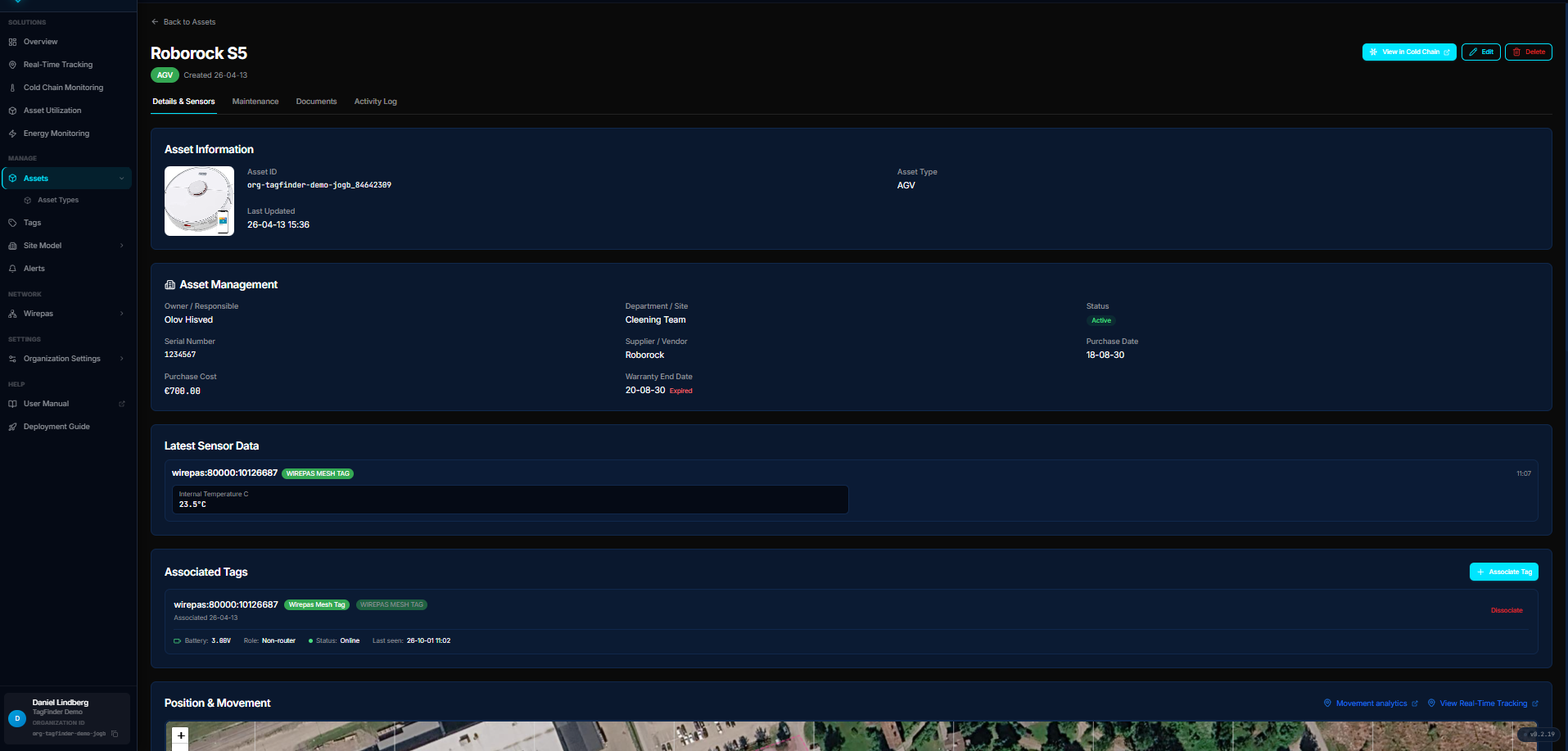Screen dimensions: 1568x751
Task: Open Tags in sidebar
Action: click(x=32, y=223)
